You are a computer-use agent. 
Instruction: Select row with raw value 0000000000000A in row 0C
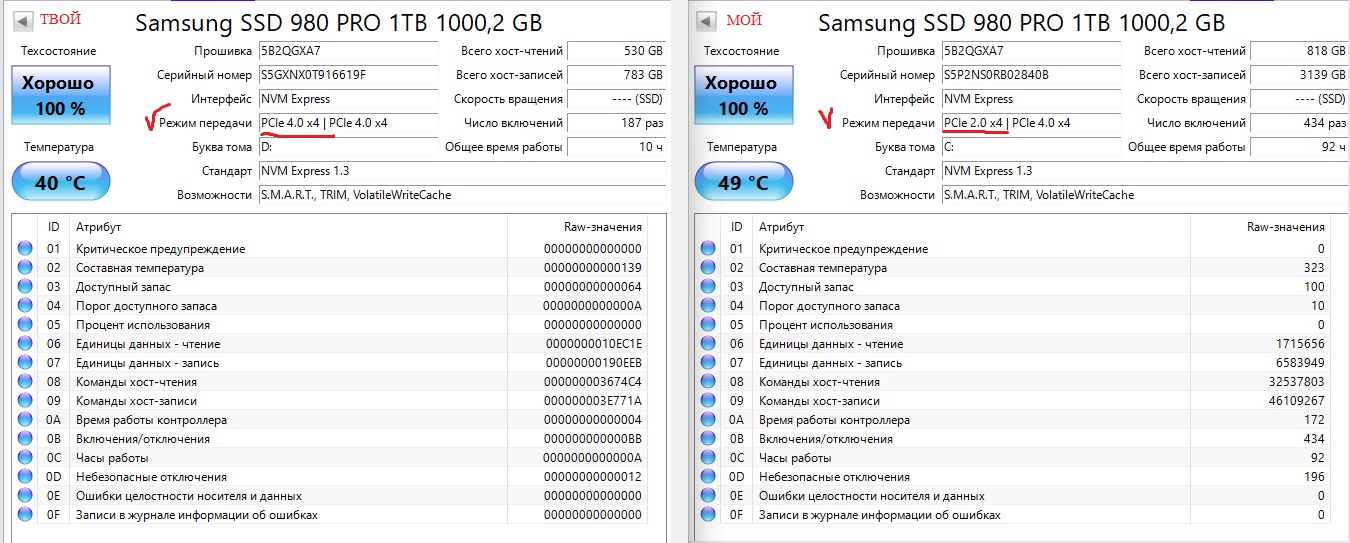coord(330,458)
